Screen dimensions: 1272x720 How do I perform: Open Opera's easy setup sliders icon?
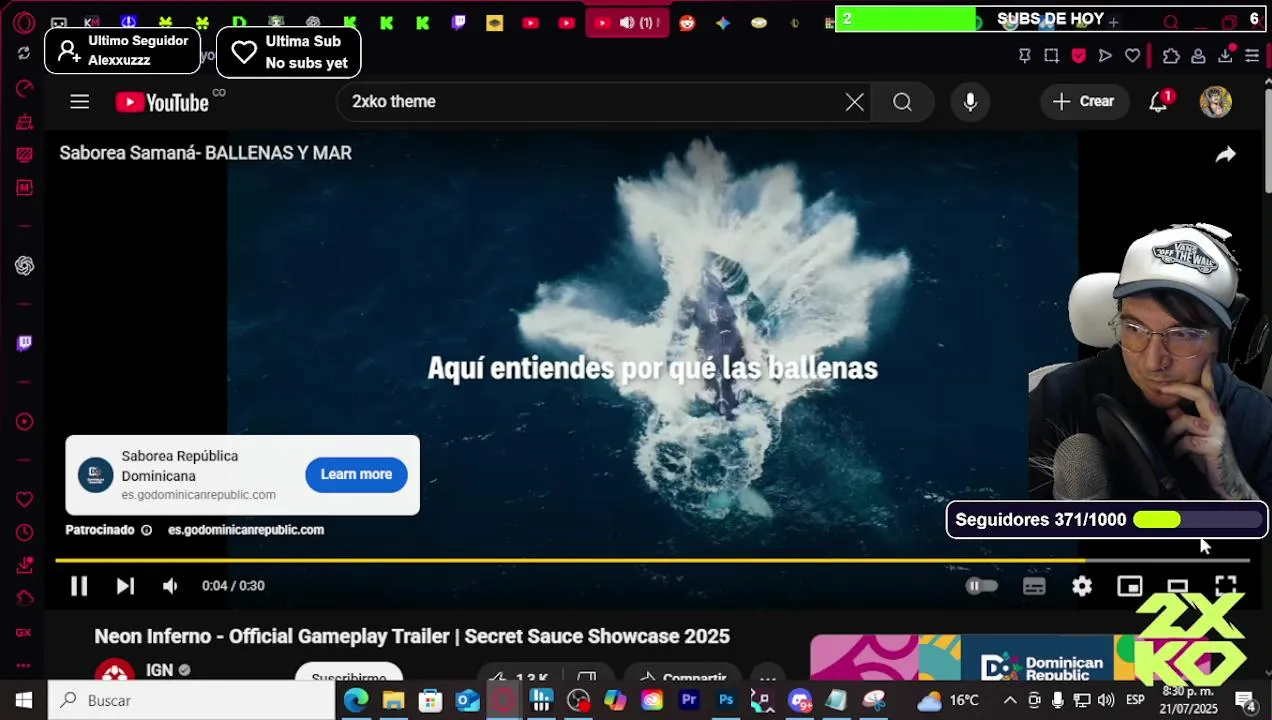click(x=1252, y=56)
